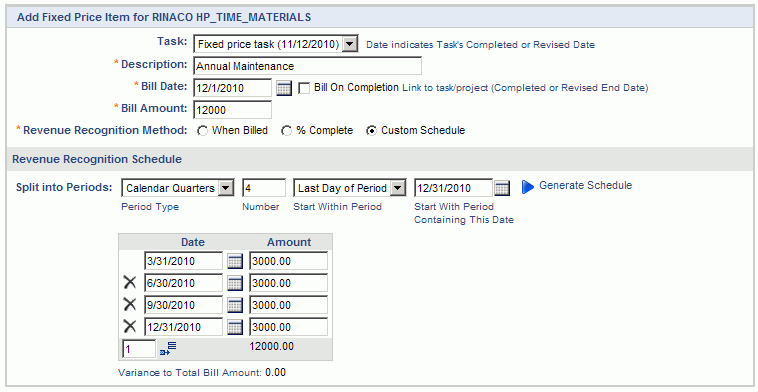Open the Last Day of Period dropdown
Image resolution: width=758 pixels, height=392 pixels.
pos(350,188)
